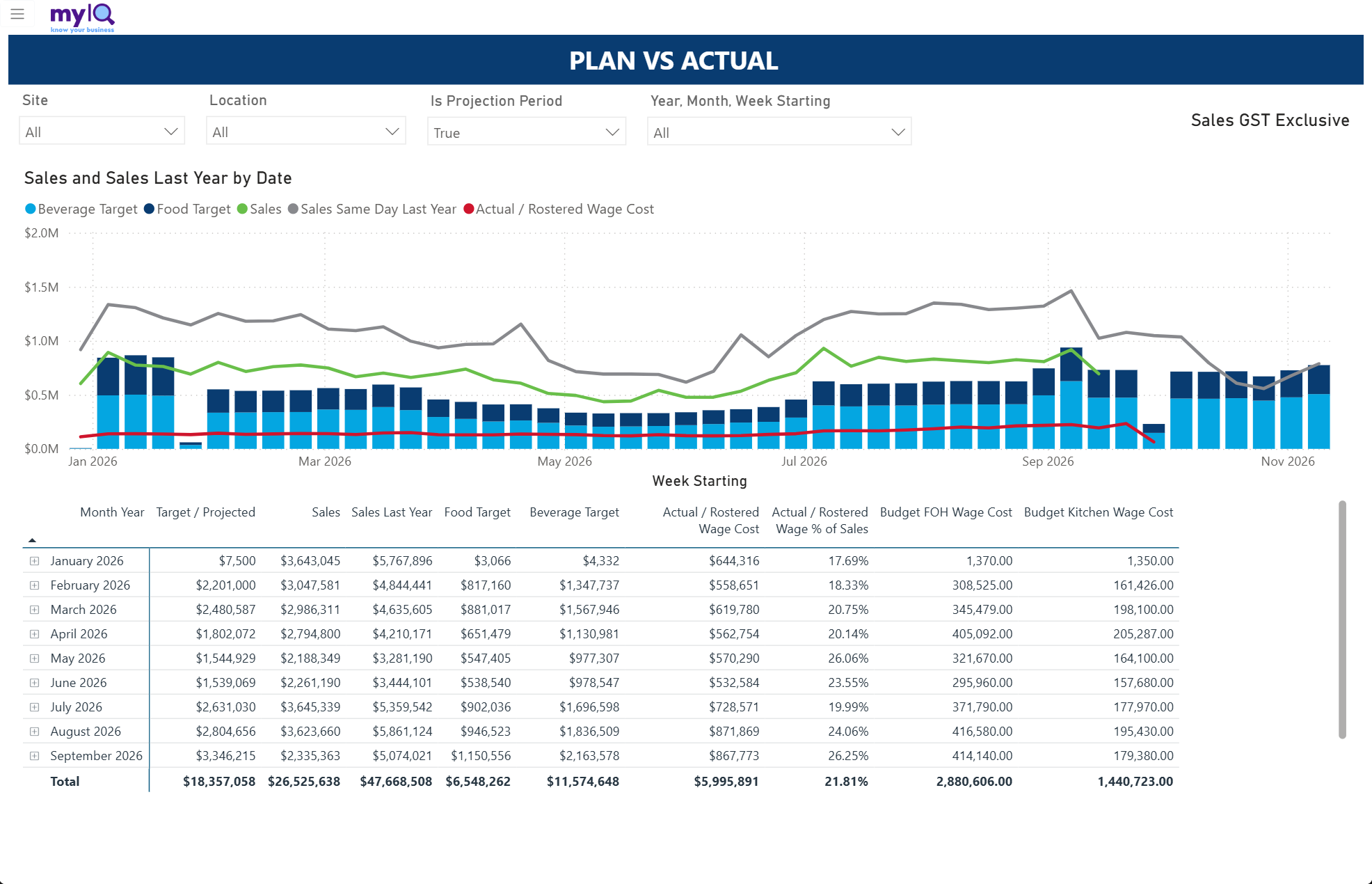Click the Mar 2026 axis label
Viewport: 1372px width, 884px height.
click(325, 461)
